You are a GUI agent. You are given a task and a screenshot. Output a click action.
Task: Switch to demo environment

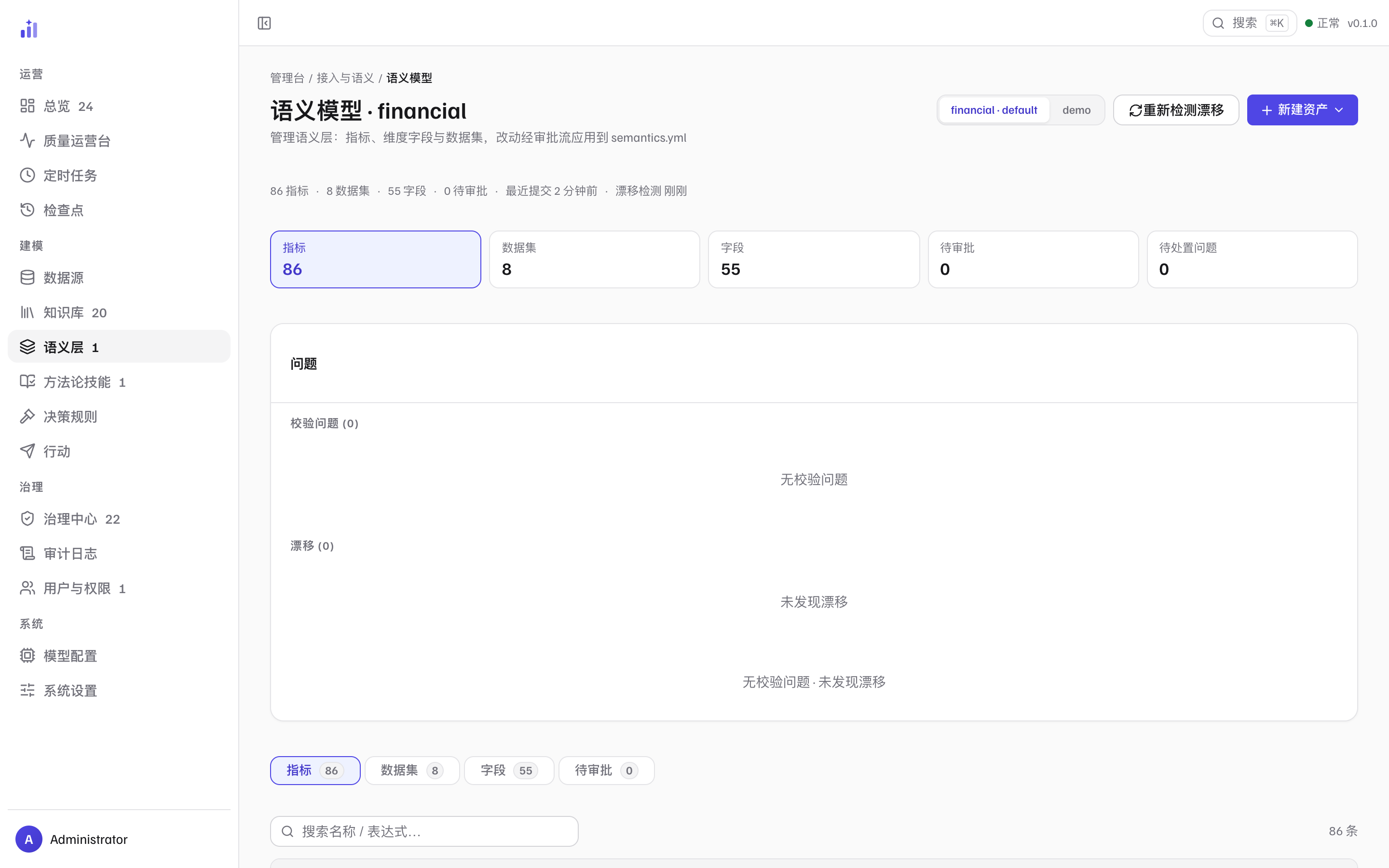pyautogui.click(x=1076, y=110)
